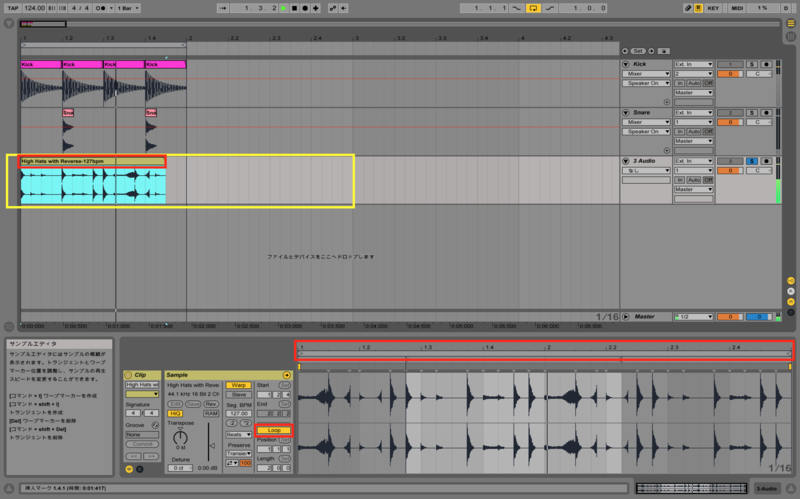Switch to Arrangement view selector icon
This screenshot has width=800, height=499.
click(x=791, y=23)
